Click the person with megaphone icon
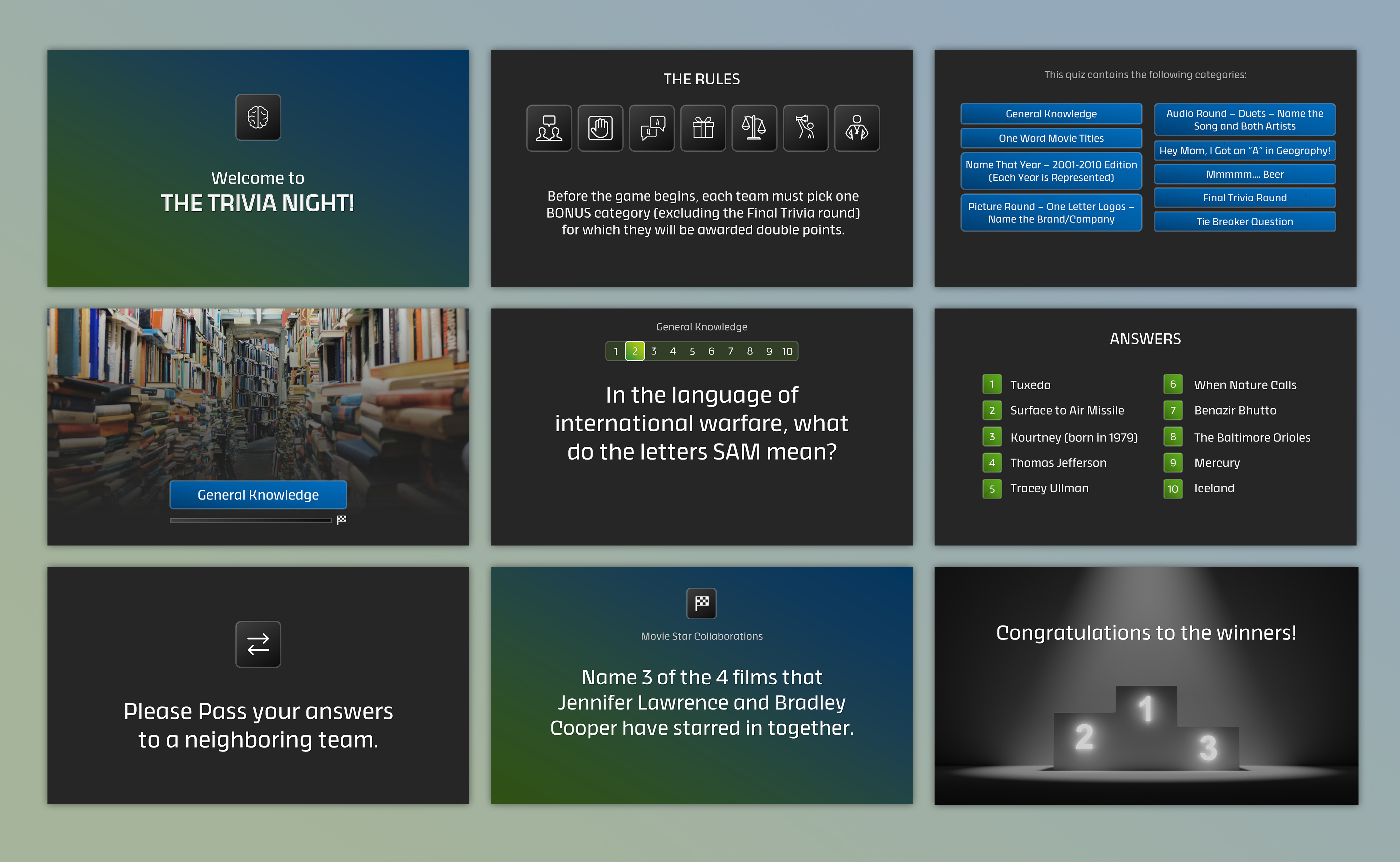1400x862 pixels. (805, 128)
